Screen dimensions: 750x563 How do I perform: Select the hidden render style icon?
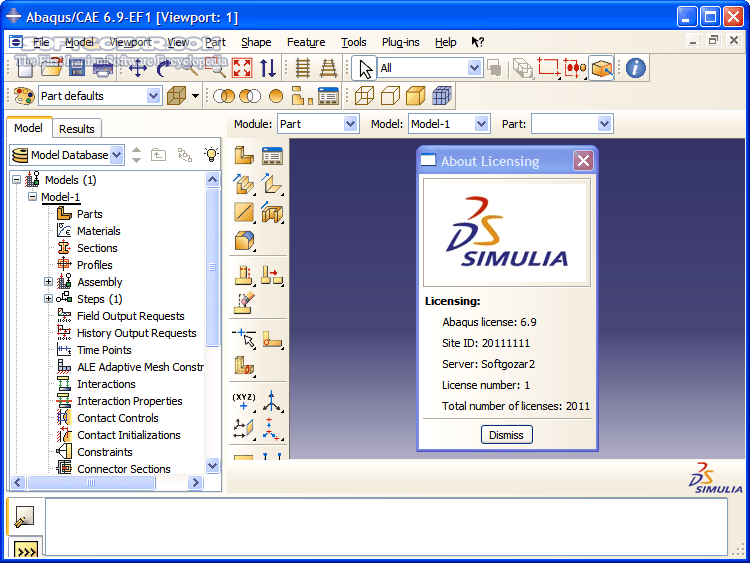390,96
